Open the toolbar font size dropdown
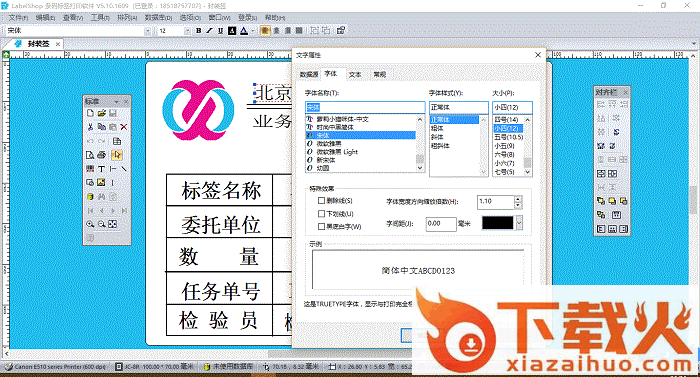Screen dimensions: 700x377 (x=187, y=30)
